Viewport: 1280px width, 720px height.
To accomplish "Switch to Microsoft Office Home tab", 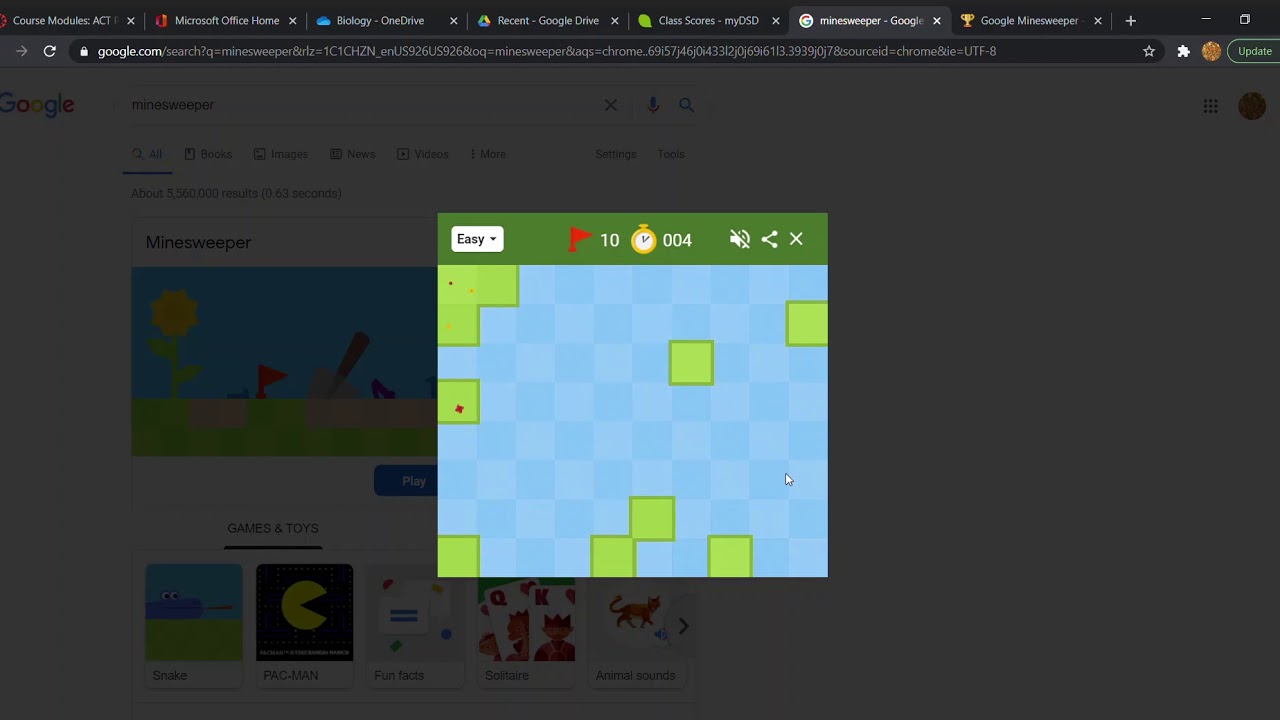I will tap(226, 20).
